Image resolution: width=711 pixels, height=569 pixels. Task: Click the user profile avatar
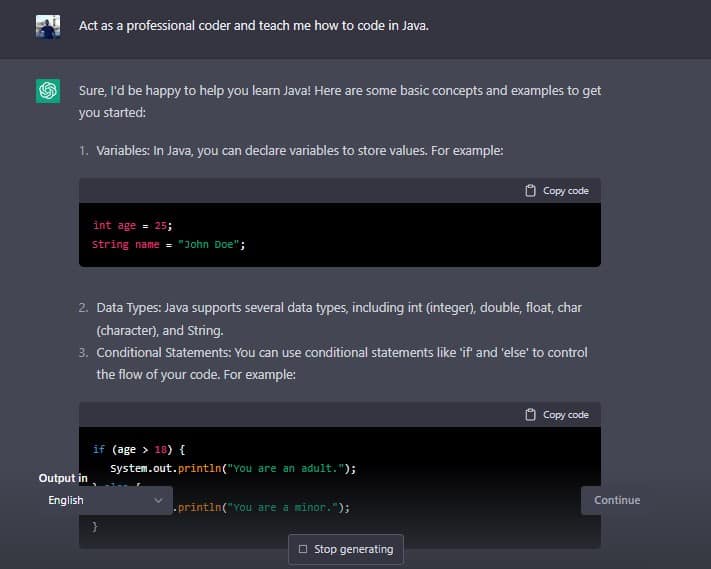(x=48, y=26)
